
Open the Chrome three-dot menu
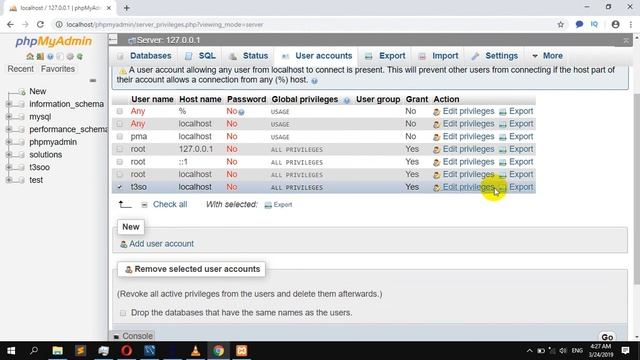click(x=631, y=24)
